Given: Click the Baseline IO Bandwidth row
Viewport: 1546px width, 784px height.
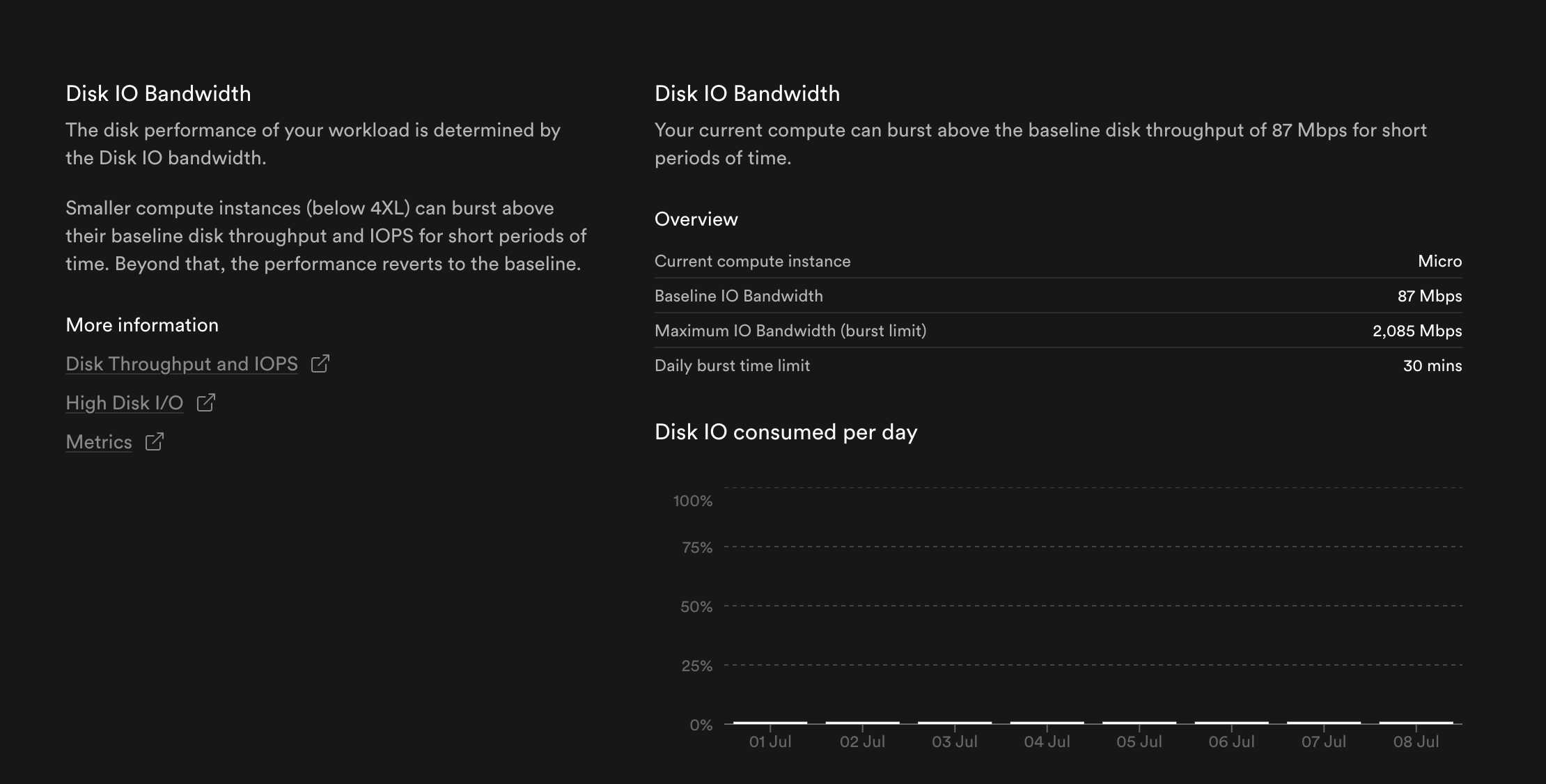Looking at the screenshot, I should coord(1058,296).
